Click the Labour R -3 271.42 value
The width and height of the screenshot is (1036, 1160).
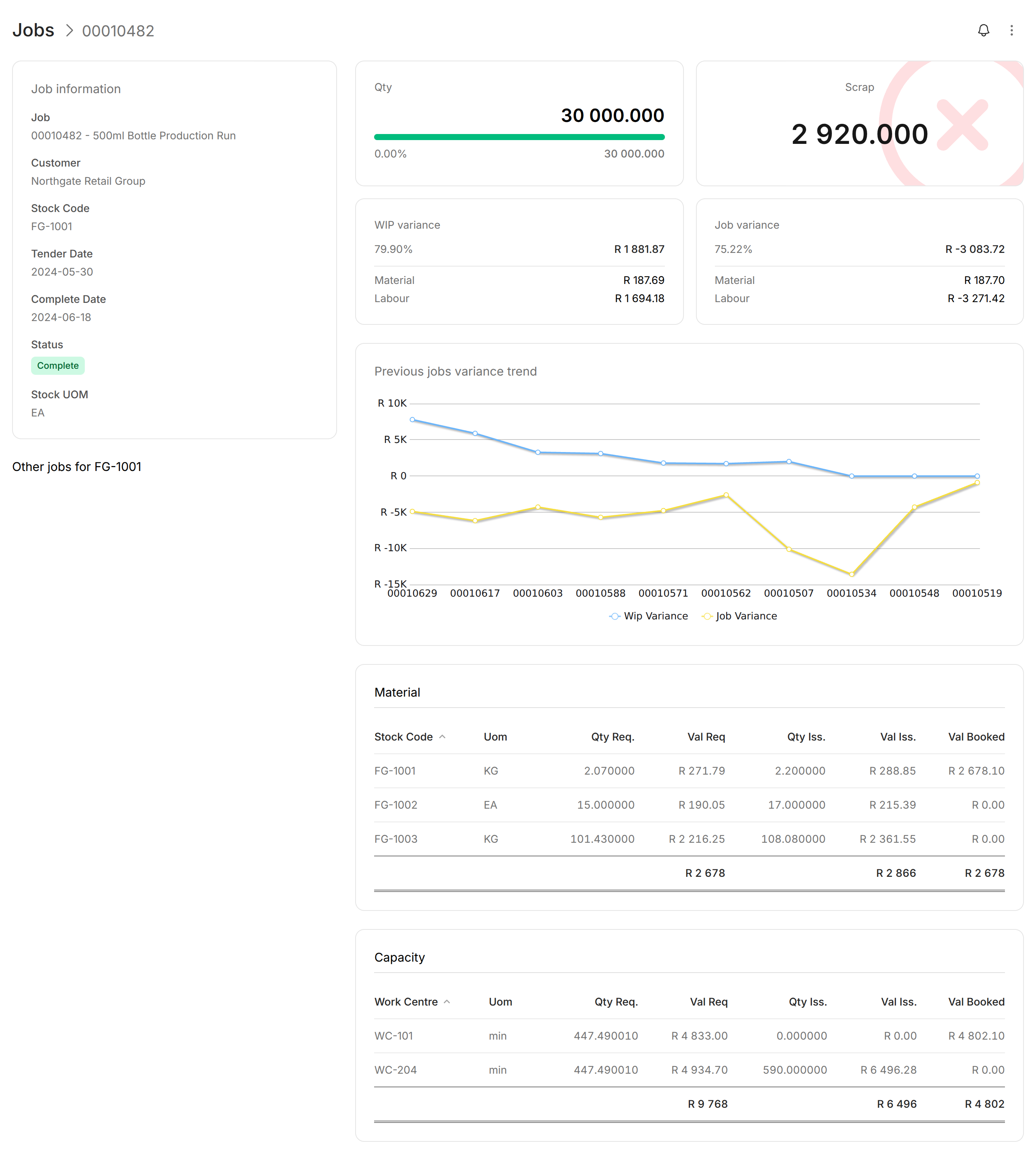pyautogui.click(x=976, y=298)
